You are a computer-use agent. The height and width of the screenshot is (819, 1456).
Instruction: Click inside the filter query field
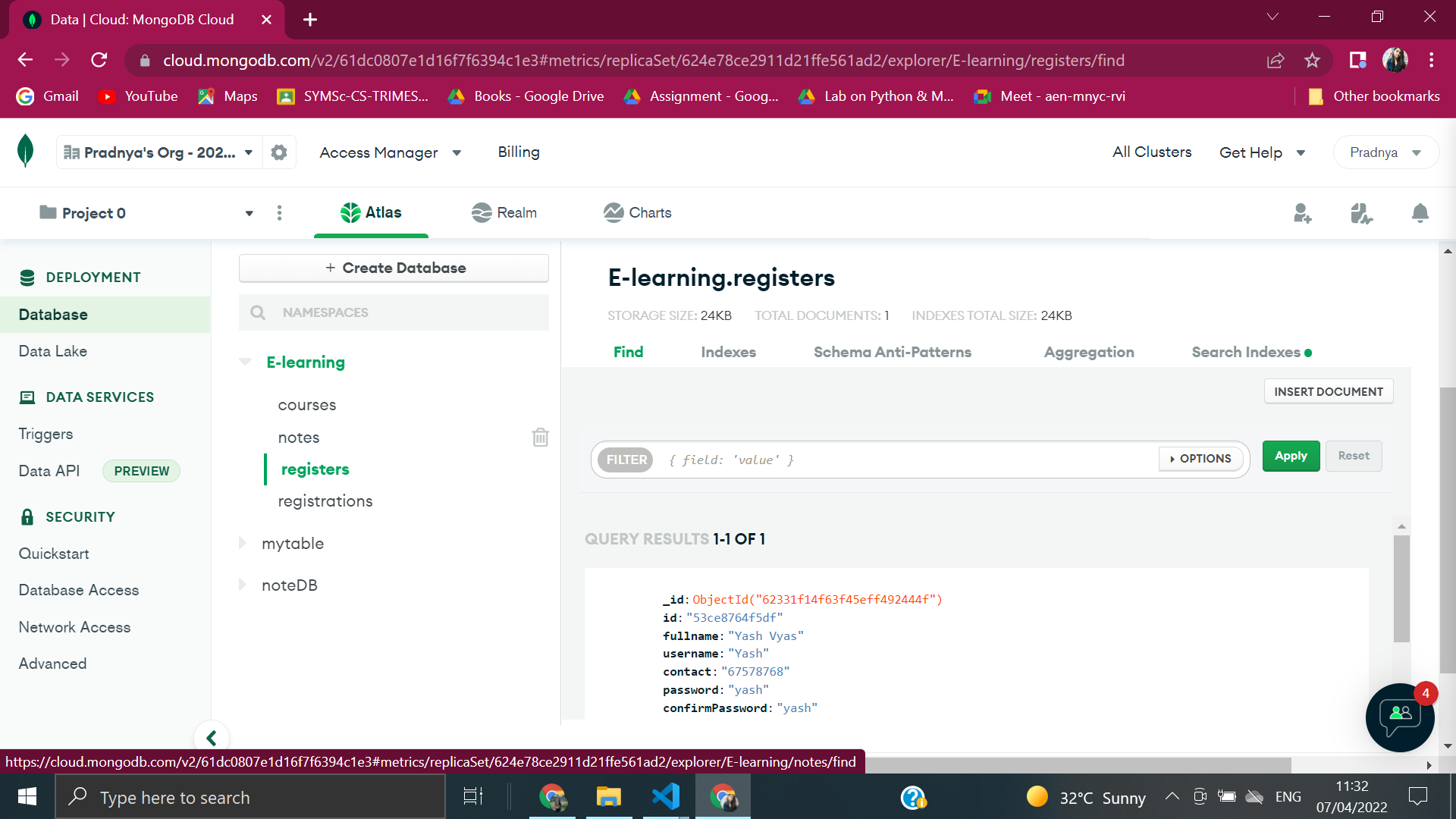tap(834, 460)
